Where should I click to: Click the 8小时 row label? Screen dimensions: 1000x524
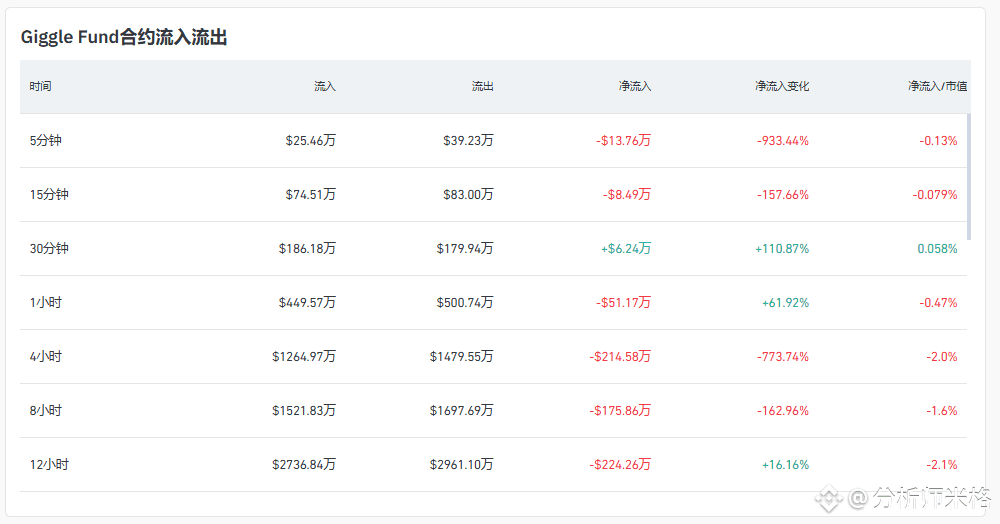pos(46,411)
